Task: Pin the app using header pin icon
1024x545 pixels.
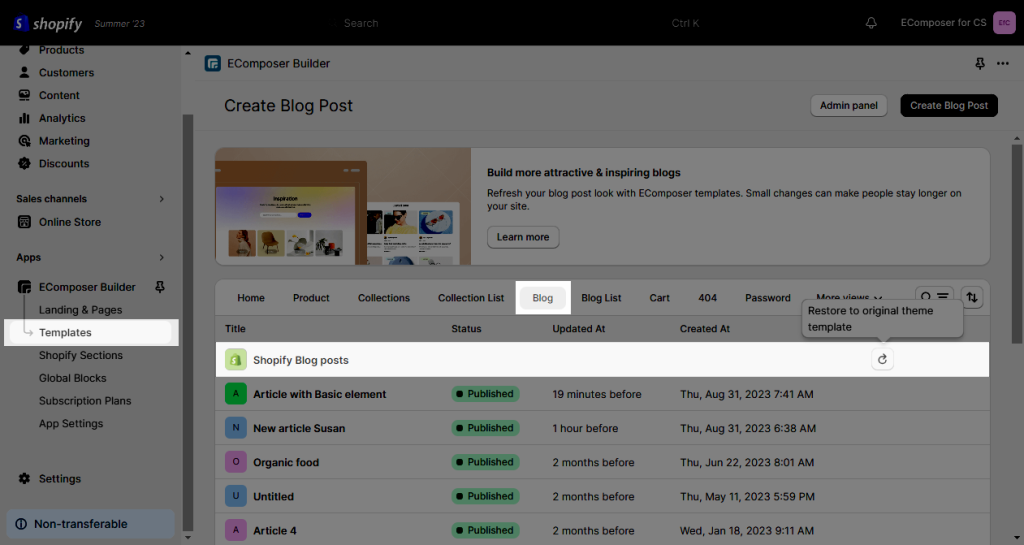Action: [980, 63]
